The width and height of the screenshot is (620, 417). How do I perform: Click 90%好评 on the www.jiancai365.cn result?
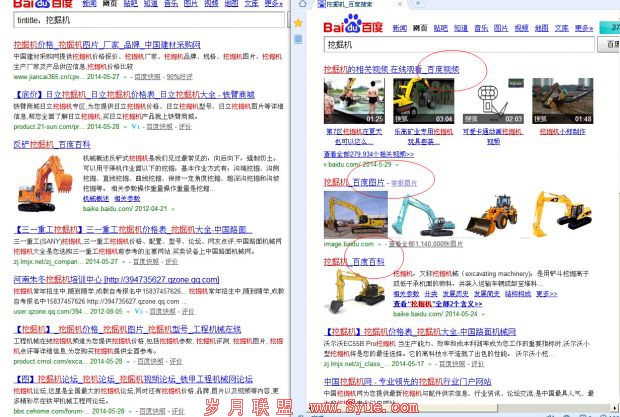[180, 77]
